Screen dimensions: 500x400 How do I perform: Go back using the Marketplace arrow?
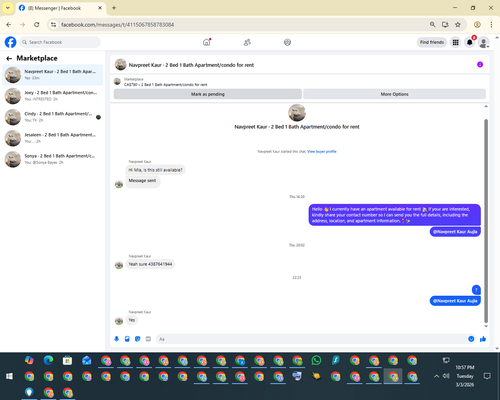point(9,59)
